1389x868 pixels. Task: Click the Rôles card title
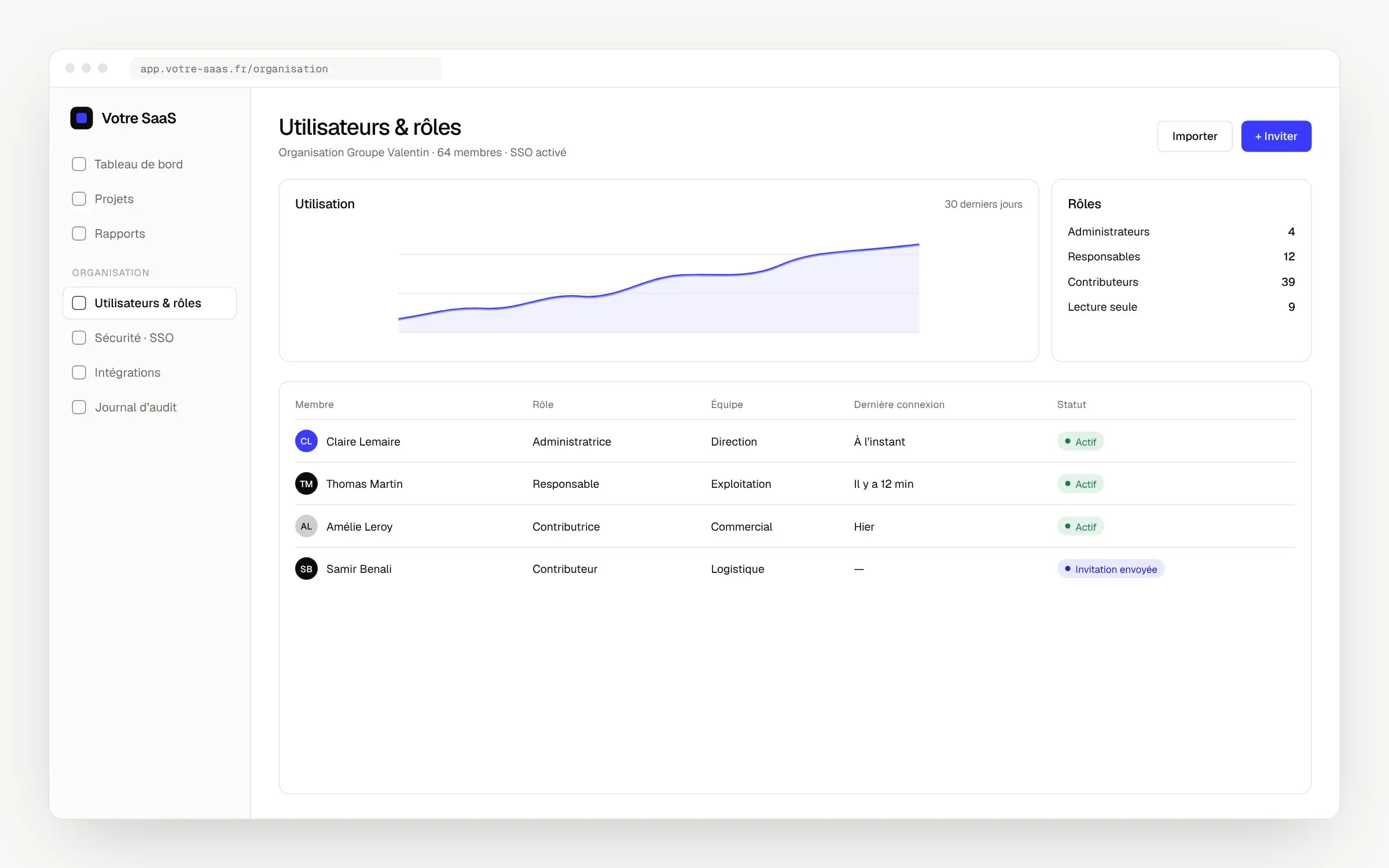[1084, 204]
